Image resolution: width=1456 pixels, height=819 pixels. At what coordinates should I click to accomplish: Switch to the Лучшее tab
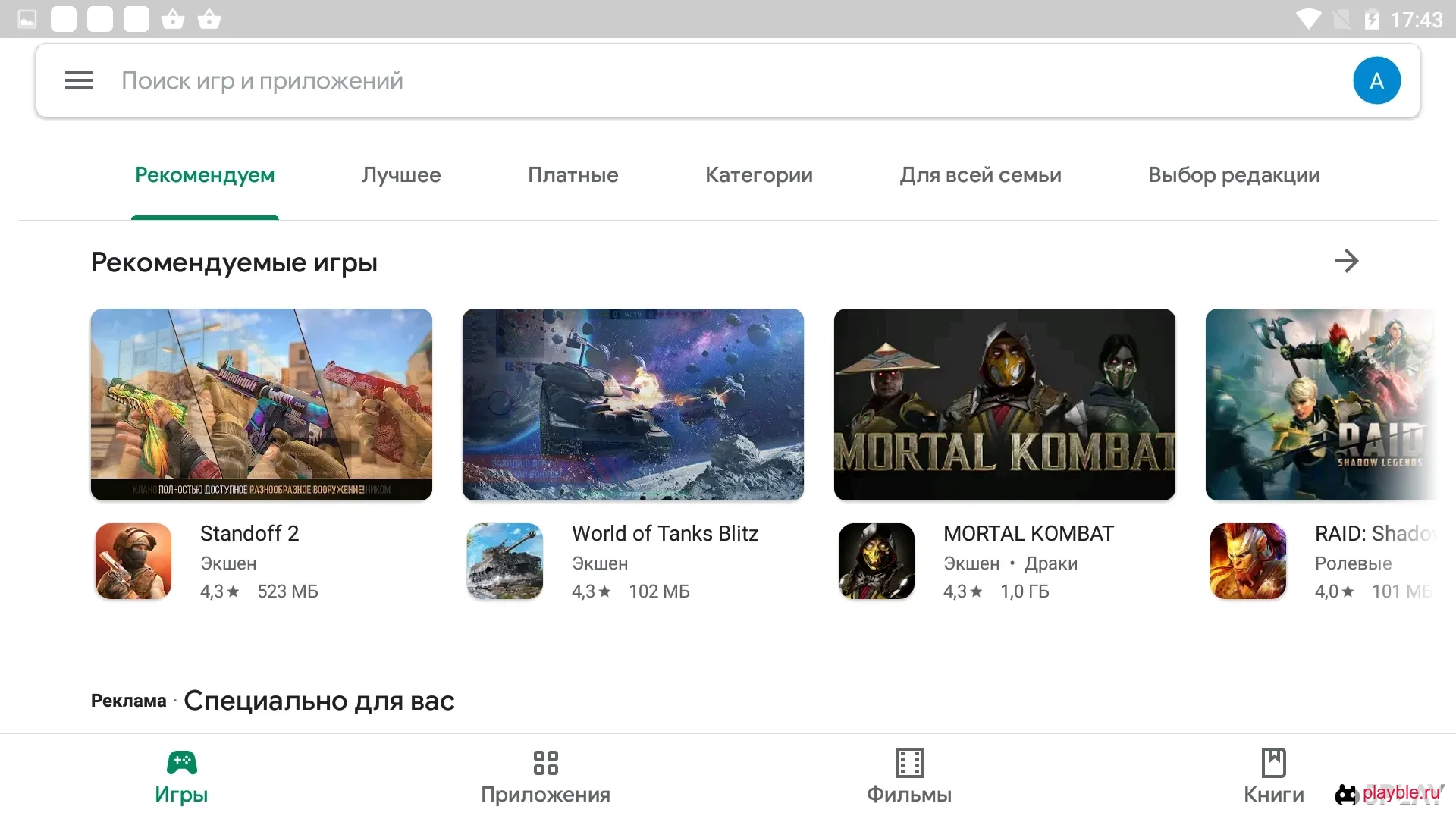(x=401, y=175)
